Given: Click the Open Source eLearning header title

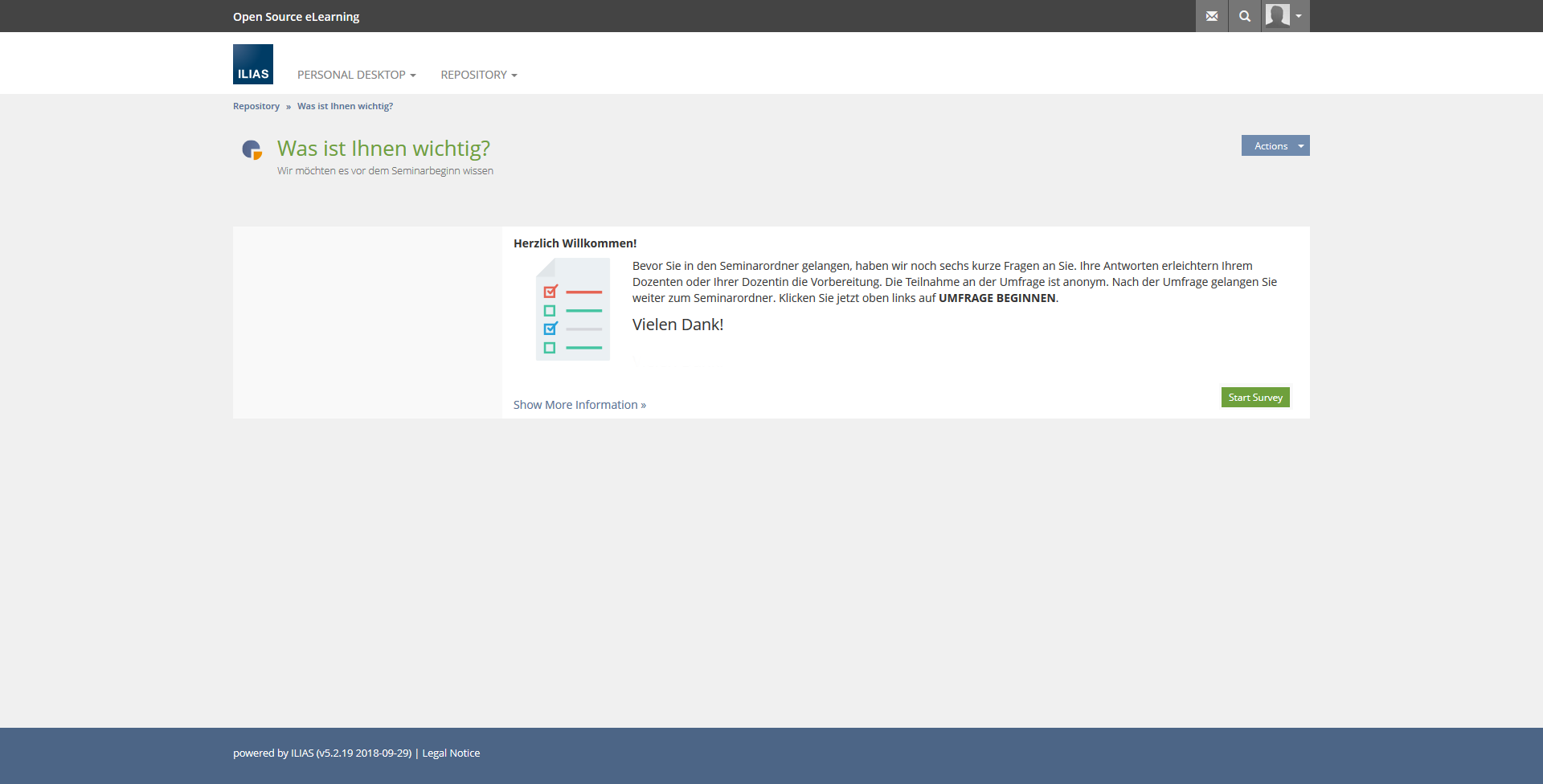Looking at the screenshot, I should coord(296,17).
